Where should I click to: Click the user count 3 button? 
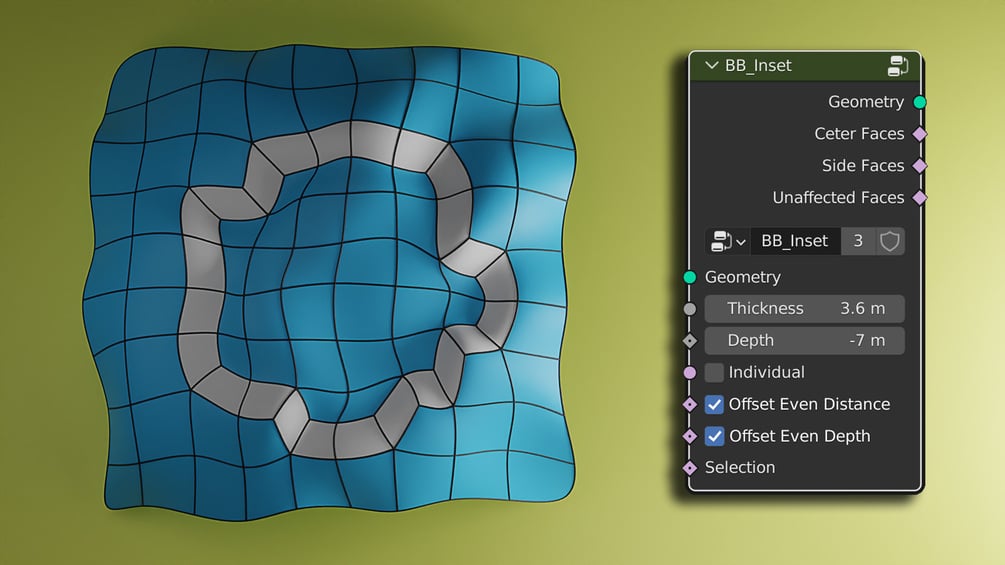(x=858, y=241)
